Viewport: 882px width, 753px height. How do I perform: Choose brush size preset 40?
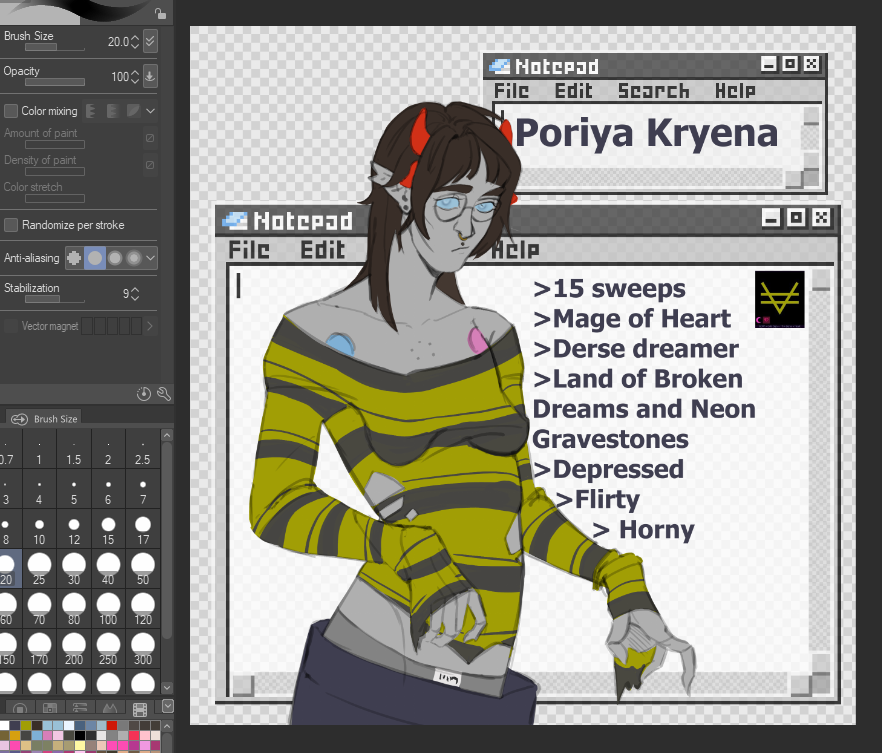pos(108,569)
